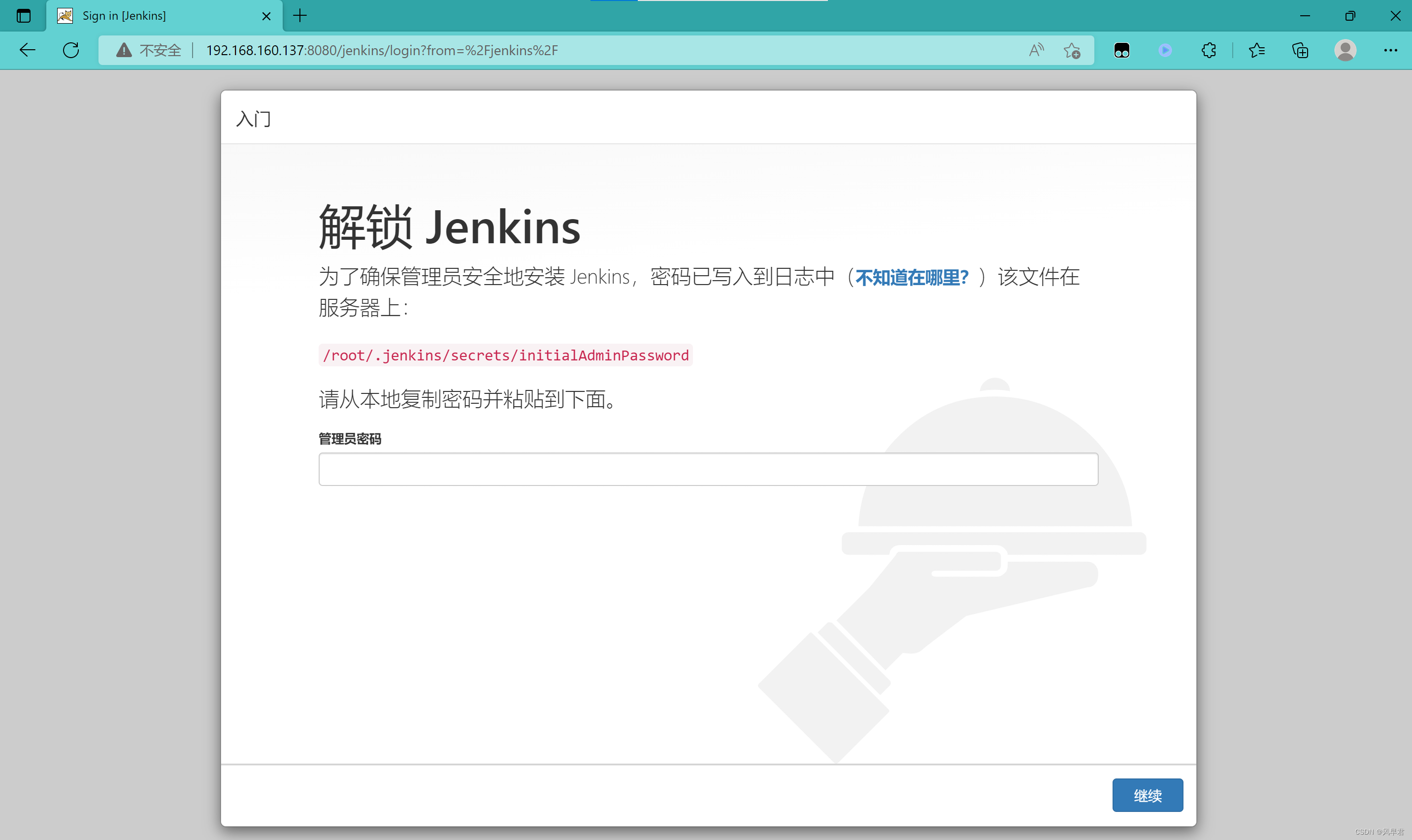Viewport: 1412px width, 840px height.
Task: Close the Sign in [Jenkins] tab
Action: pyautogui.click(x=266, y=16)
